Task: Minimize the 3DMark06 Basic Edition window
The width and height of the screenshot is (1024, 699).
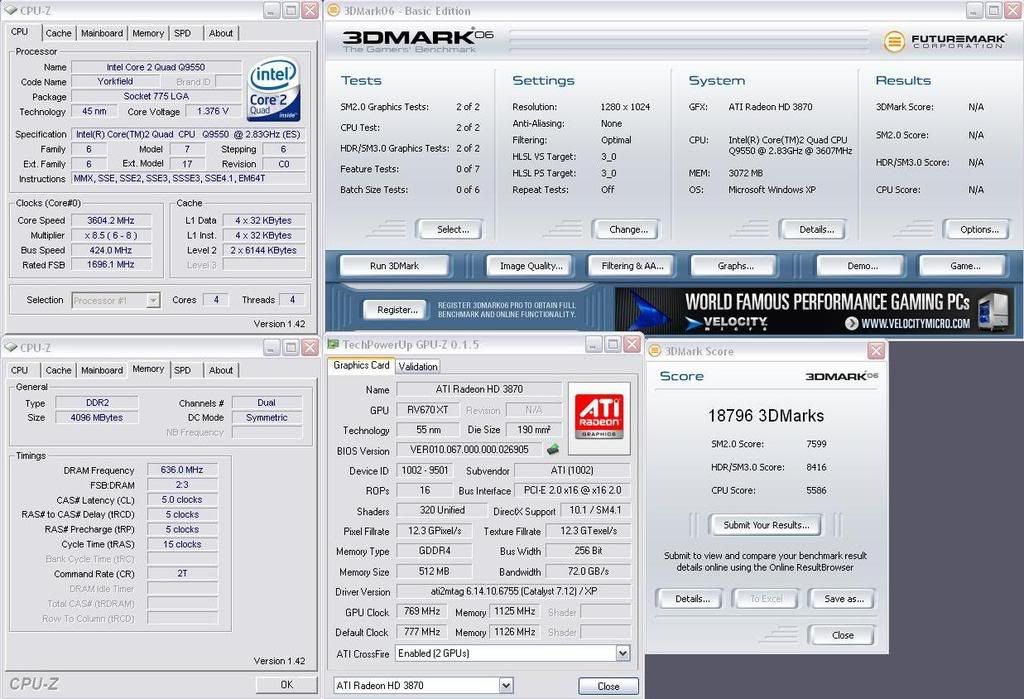Action: 974,10
